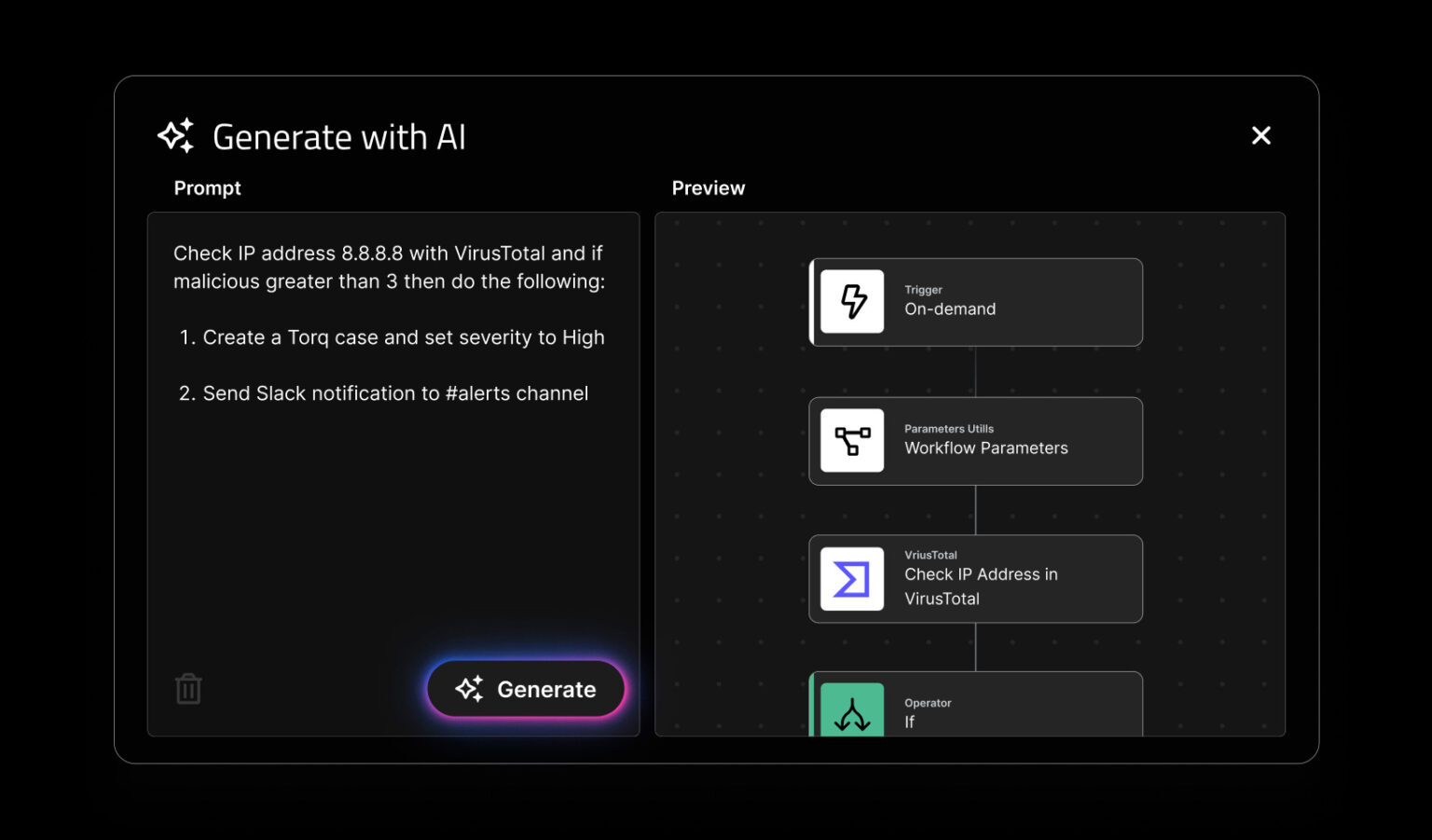This screenshot has height=840, width=1432.
Task: Click the AI sparkle icon beside the dialog title
Action: [175, 135]
